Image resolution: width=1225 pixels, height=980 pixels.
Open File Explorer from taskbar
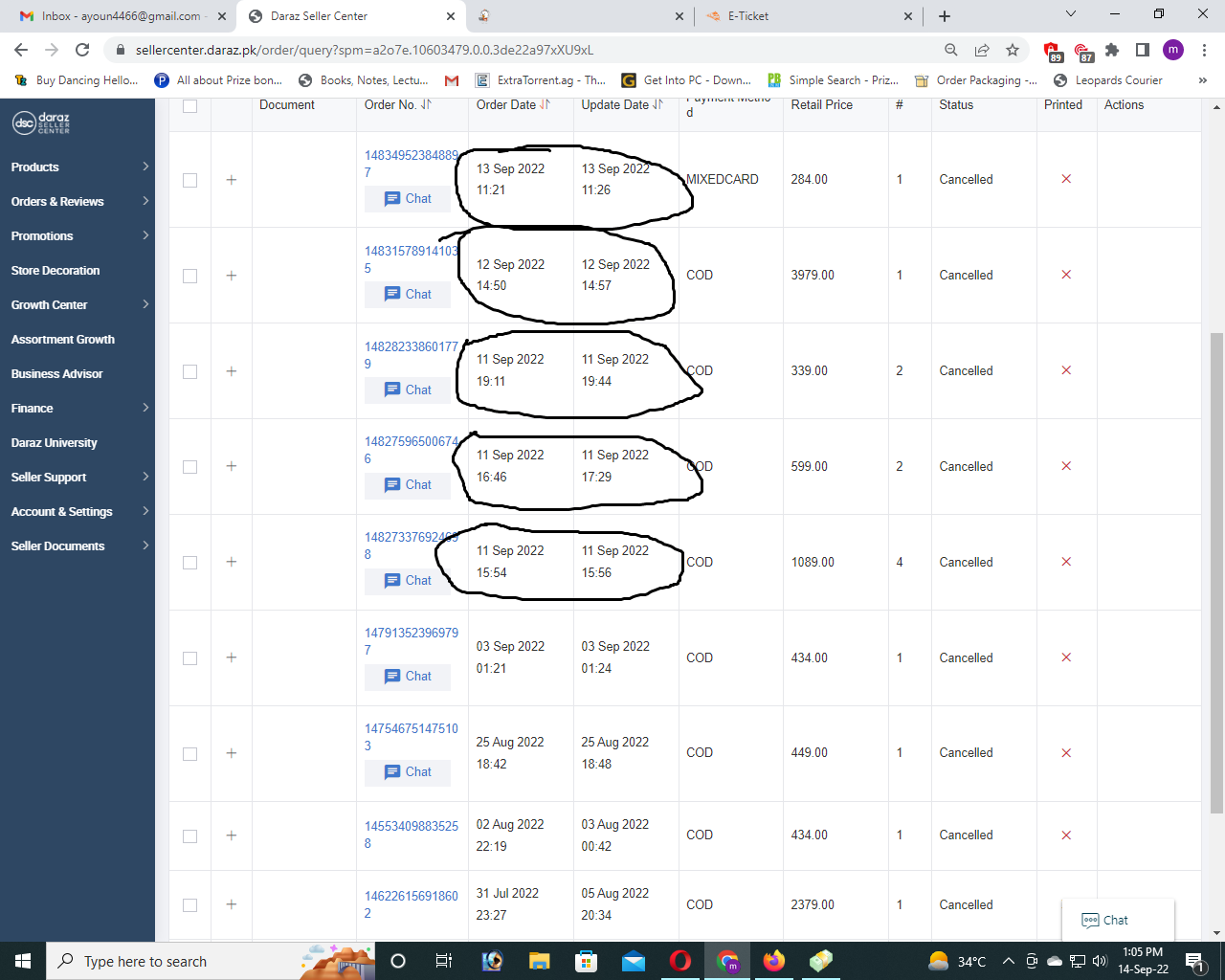[539, 961]
